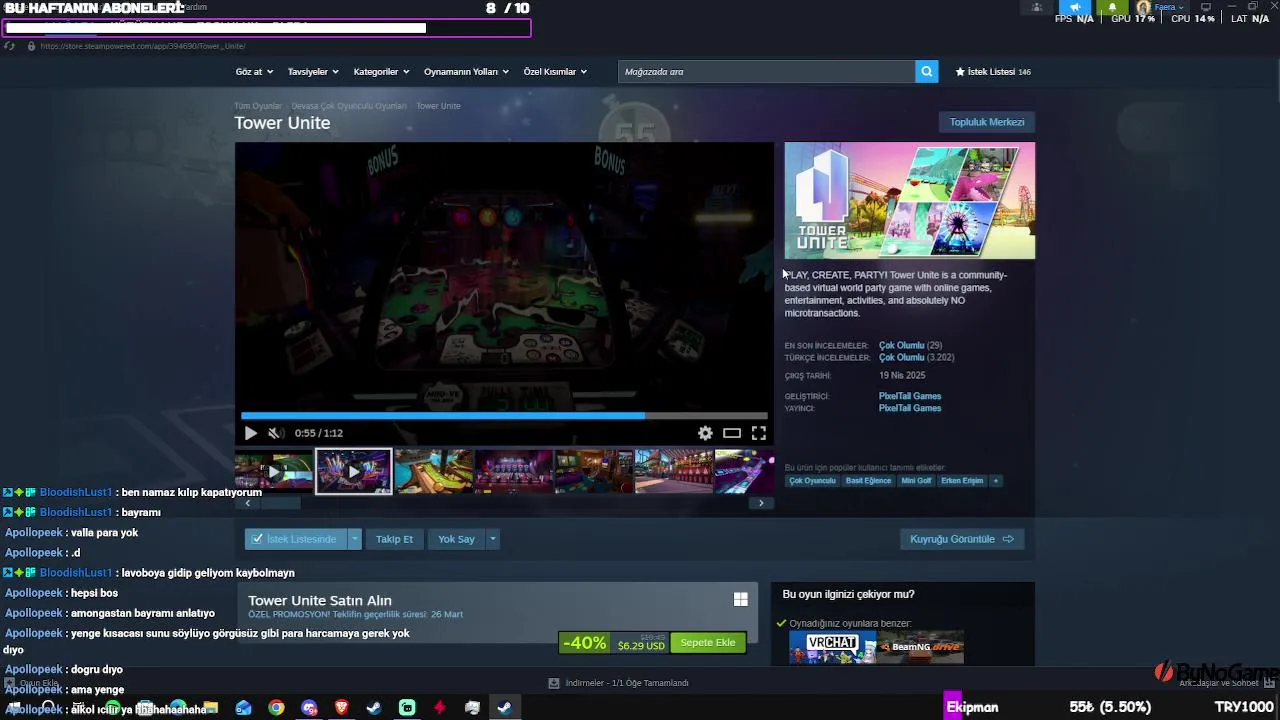Open developer PixelTail Games link
Viewport: 1280px width, 720px height.
click(910, 396)
